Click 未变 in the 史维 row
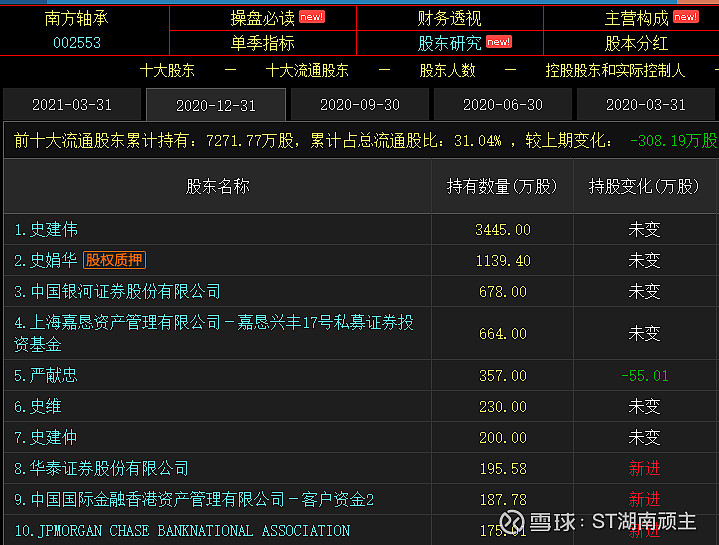The height and width of the screenshot is (545, 719). 645,407
